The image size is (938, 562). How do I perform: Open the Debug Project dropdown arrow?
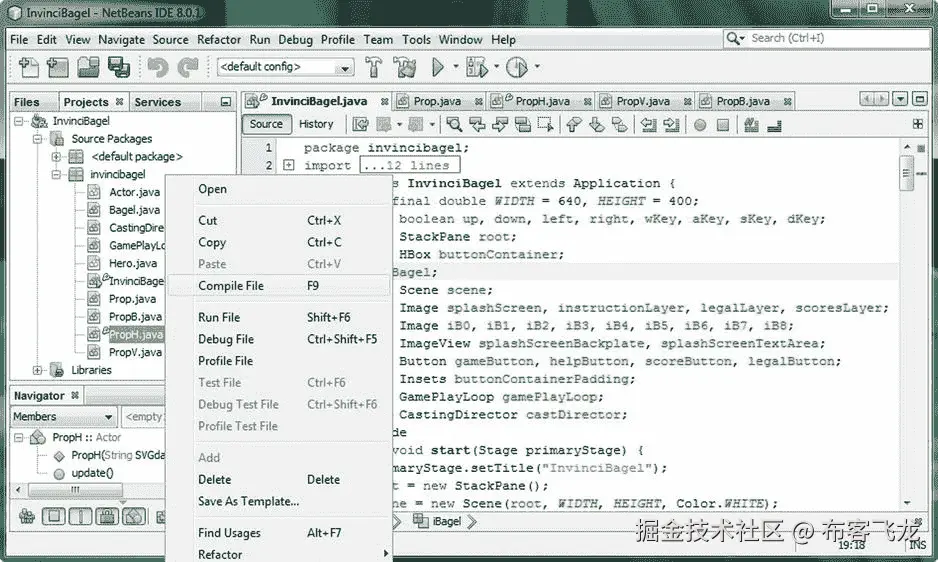pyautogui.click(x=497, y=66)
